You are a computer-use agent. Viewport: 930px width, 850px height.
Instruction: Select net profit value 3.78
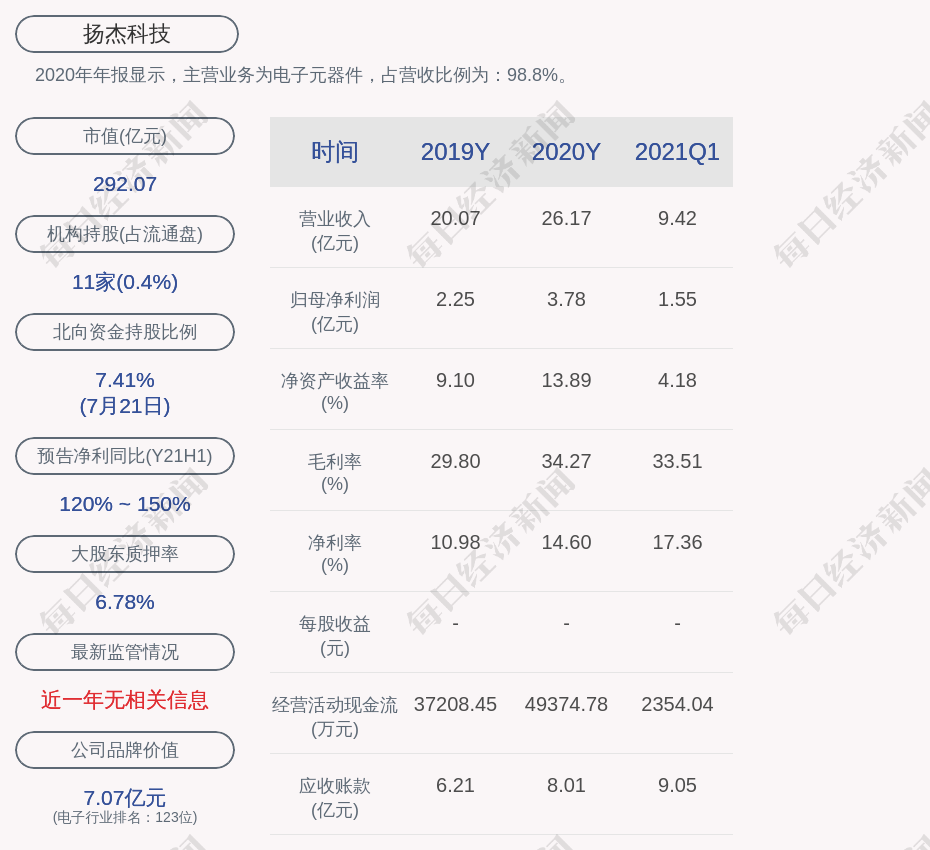click(566, 299)
